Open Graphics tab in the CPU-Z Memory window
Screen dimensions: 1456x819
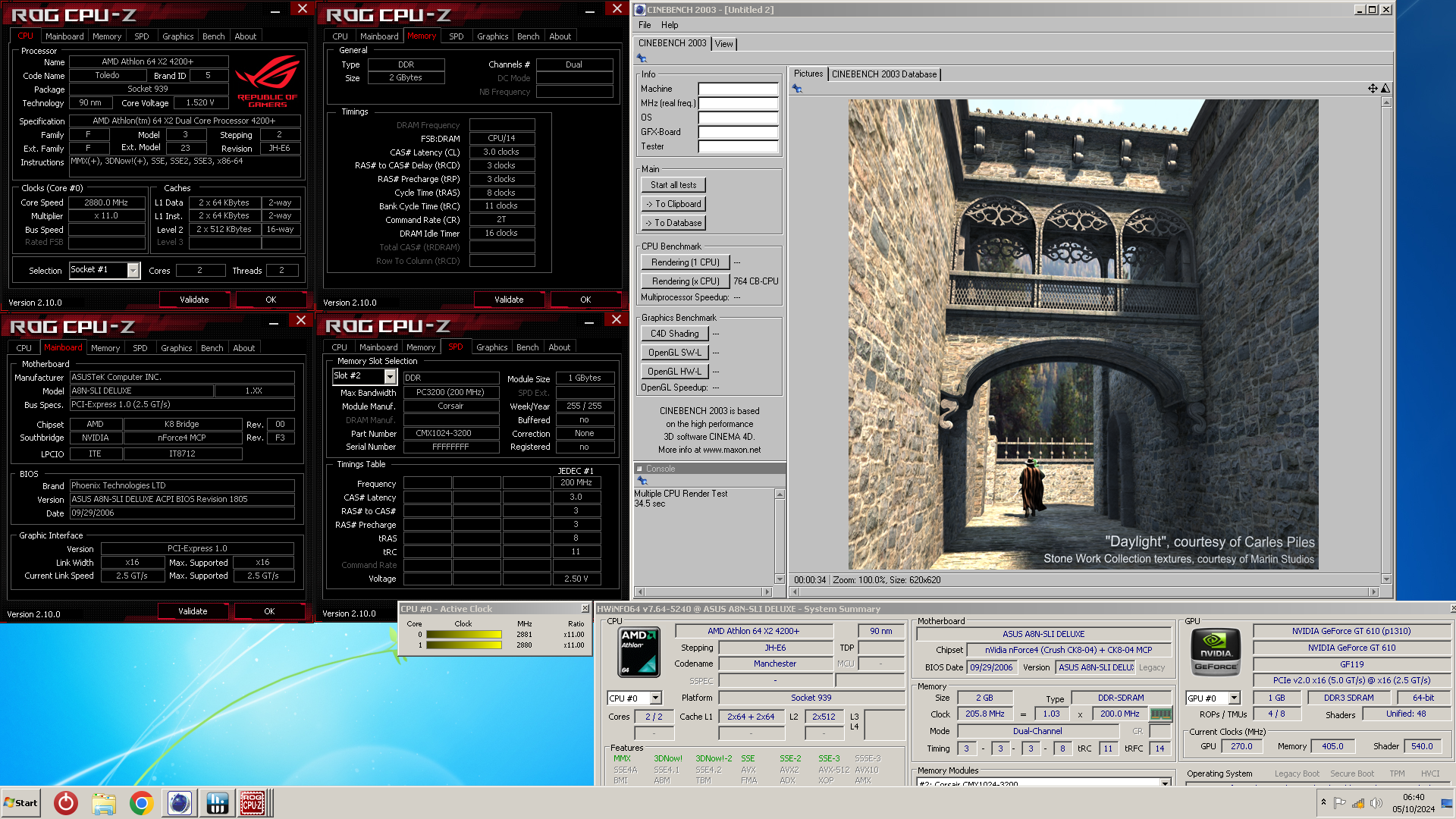pyautogui.click(x=493, y=36)
